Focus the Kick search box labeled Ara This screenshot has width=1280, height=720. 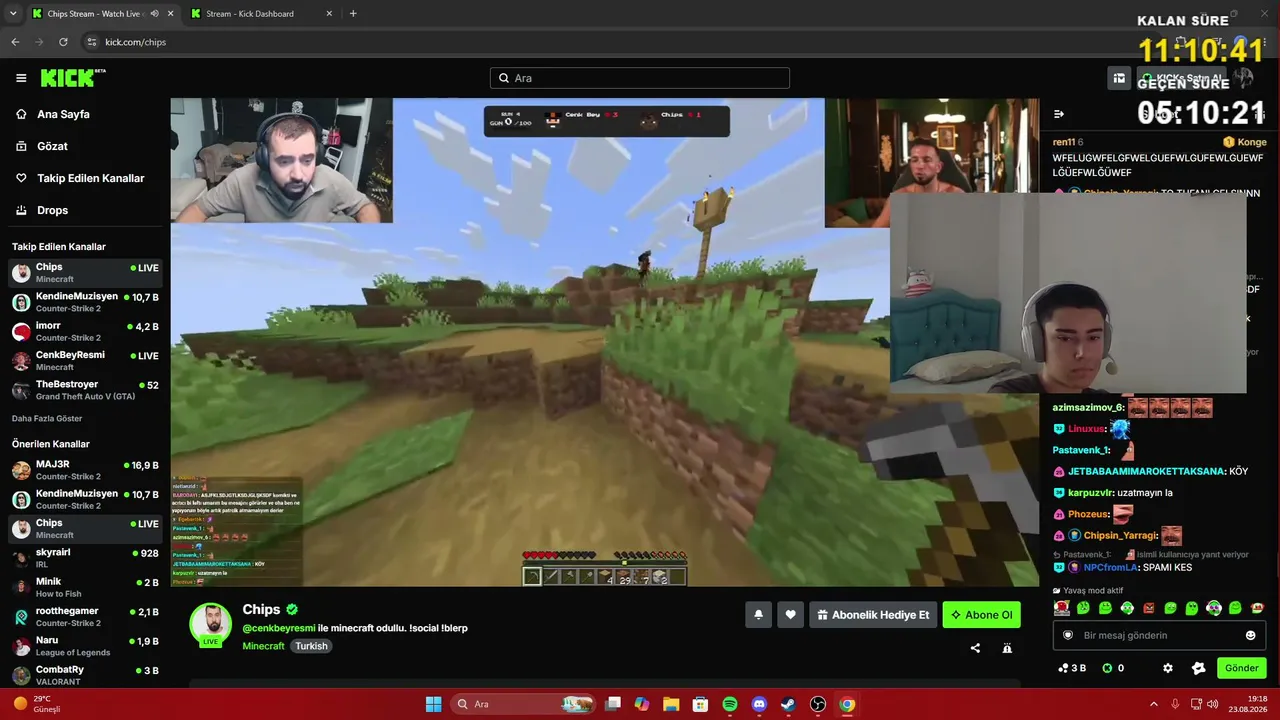point(640,78)
